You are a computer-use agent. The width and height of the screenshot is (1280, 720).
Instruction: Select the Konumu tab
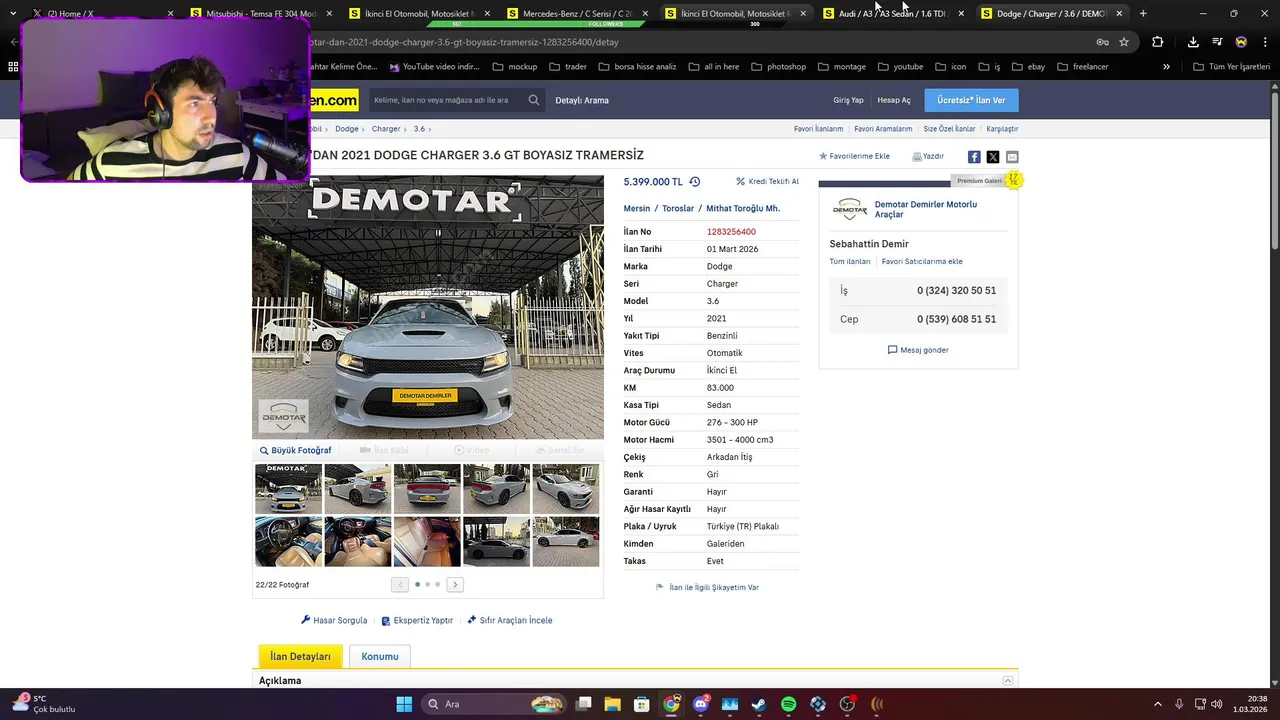coord(380,656)
